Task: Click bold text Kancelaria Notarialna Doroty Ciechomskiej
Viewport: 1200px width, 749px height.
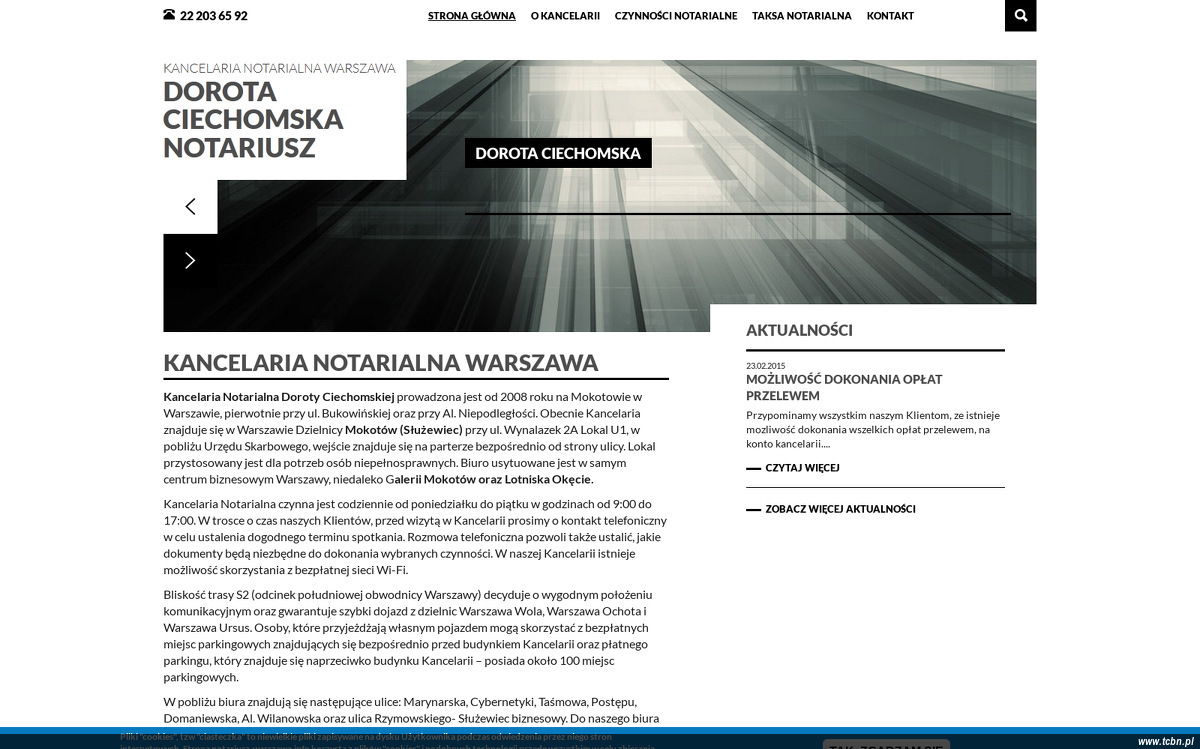Action: click(279, 396)
